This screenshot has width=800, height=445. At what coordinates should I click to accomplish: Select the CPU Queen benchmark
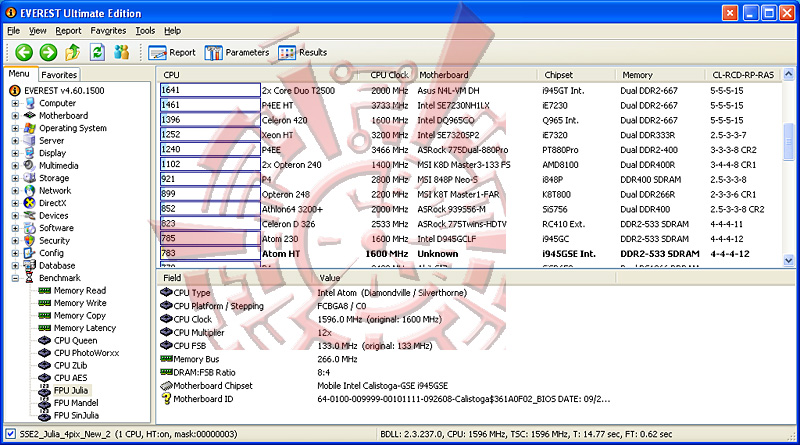76,340
